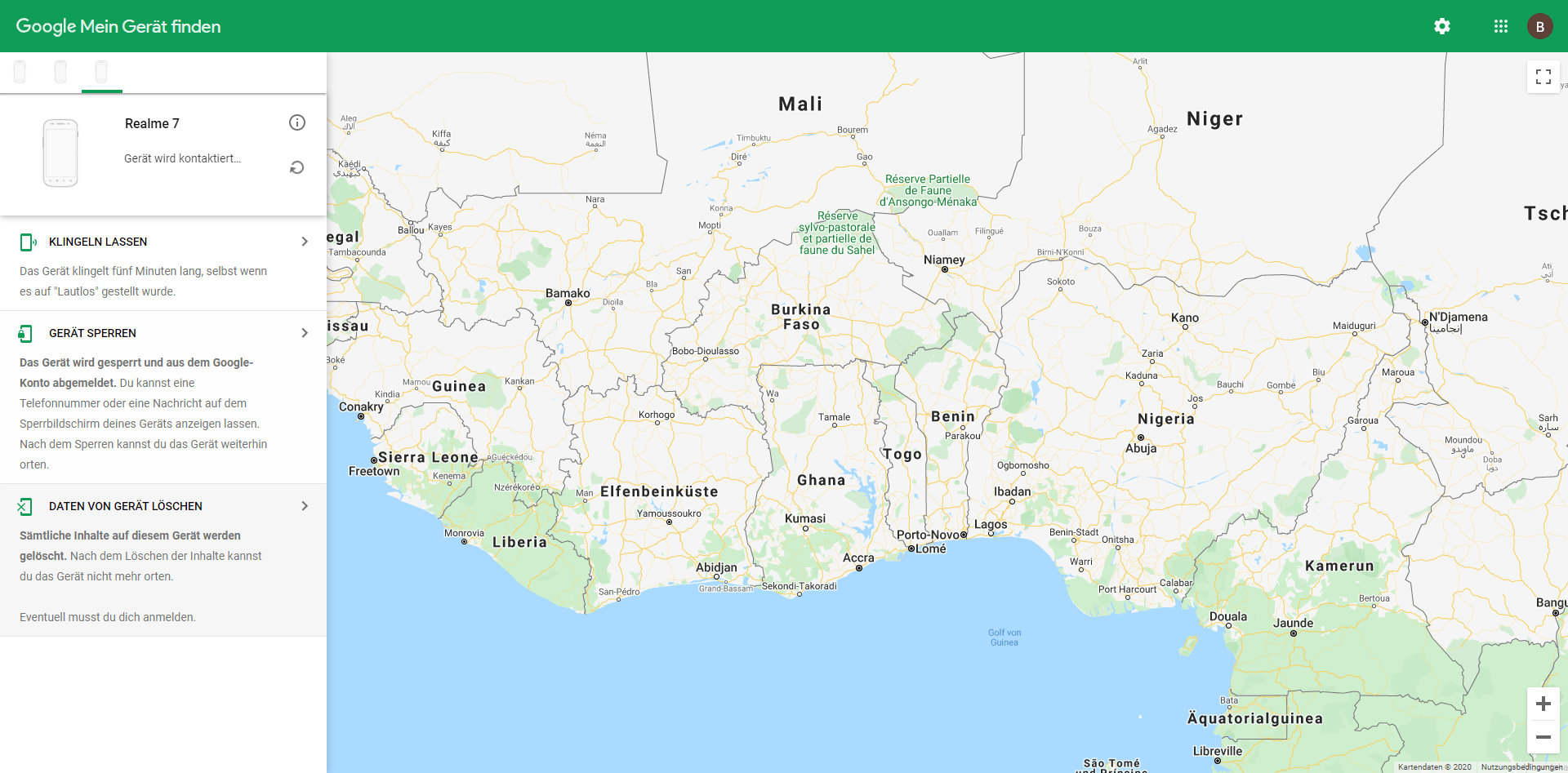Click the Eventuell musst du dich anmelden text
This screenshot has width=1568, height=773.
pyautogui.click(x=108, y=617)
